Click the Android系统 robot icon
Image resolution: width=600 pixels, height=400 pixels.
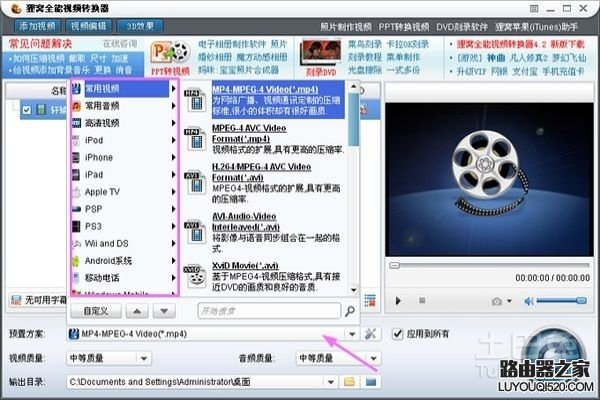77,261
